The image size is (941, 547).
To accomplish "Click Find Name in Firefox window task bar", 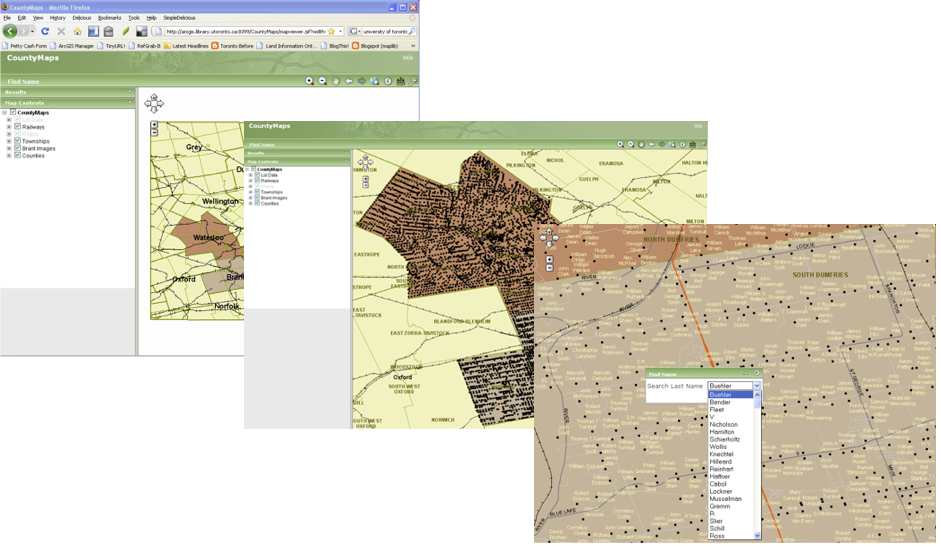I will pos(23,81).
